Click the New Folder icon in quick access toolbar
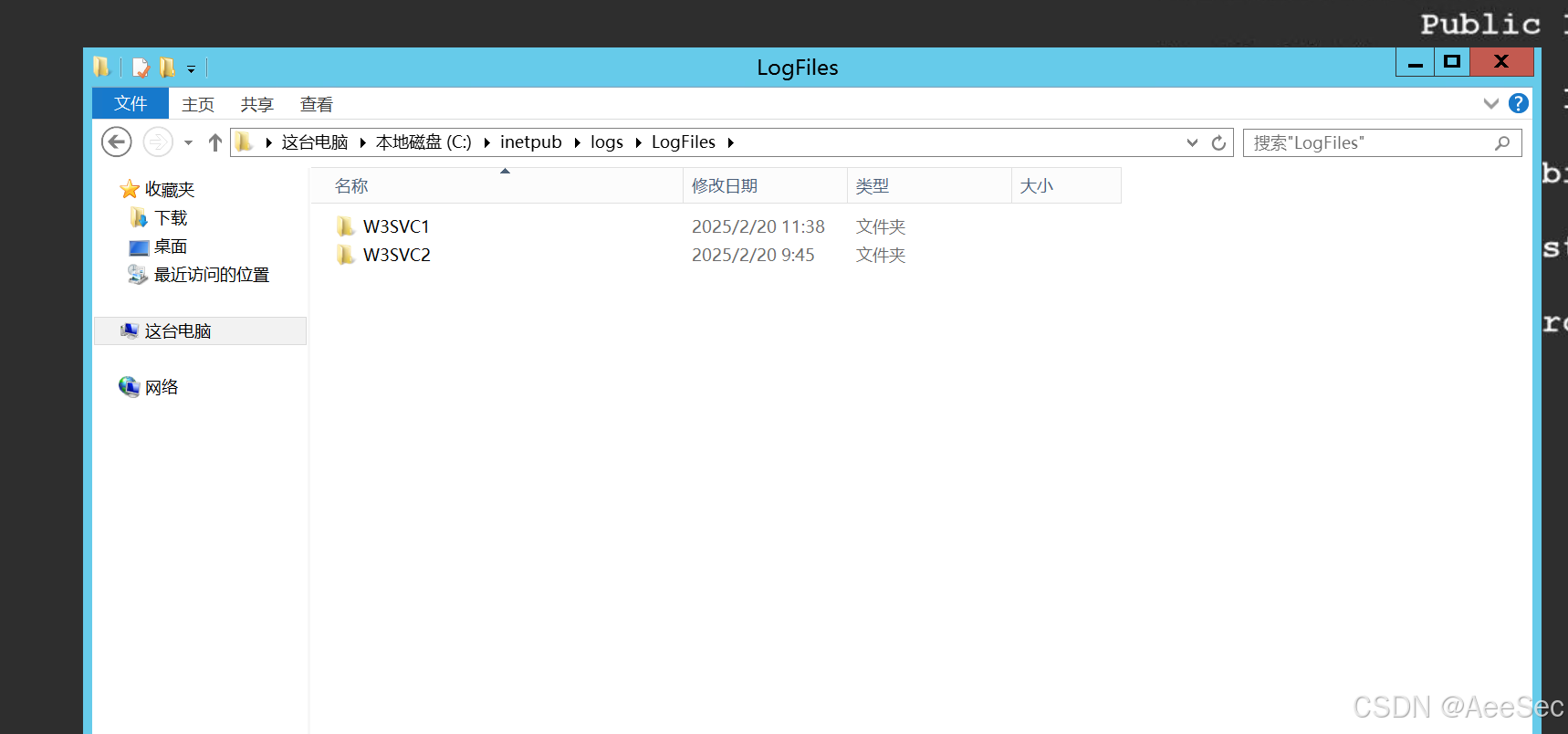This screenshot has height=734, width=1568. [167, 68]
